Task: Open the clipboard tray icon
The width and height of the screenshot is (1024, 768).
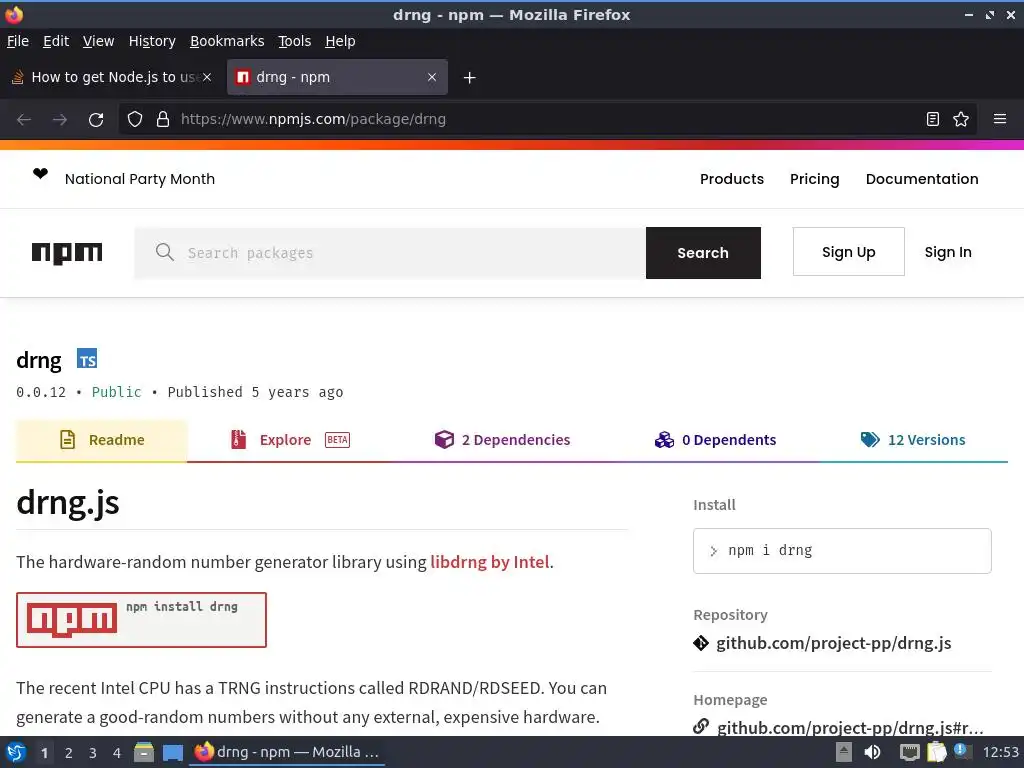Action: (x=936, y=752)
